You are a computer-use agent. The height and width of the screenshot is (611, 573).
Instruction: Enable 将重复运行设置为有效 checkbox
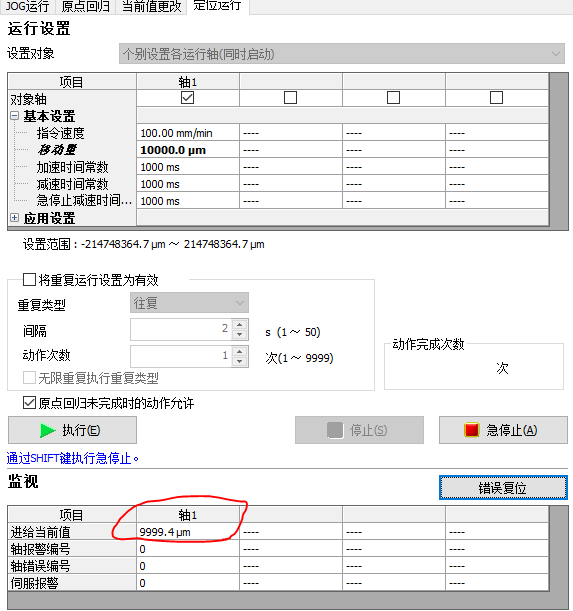coord(29,280)
